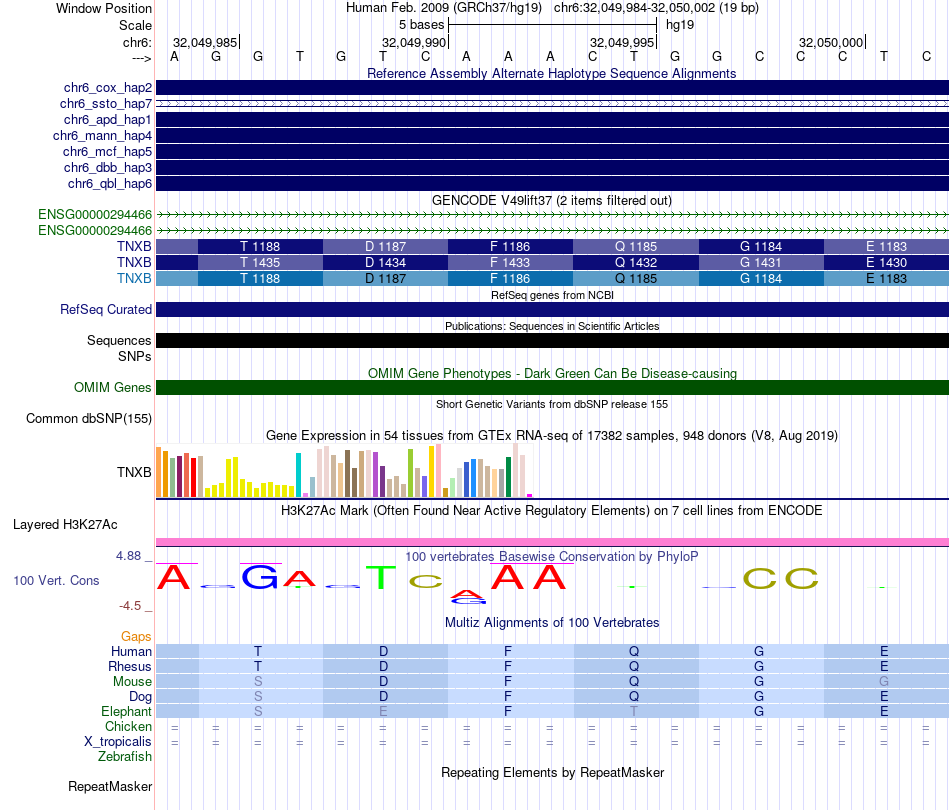Click the 'D 1434' codon box
The width and height of the screenshot is (950, 810).
[385, 262]
